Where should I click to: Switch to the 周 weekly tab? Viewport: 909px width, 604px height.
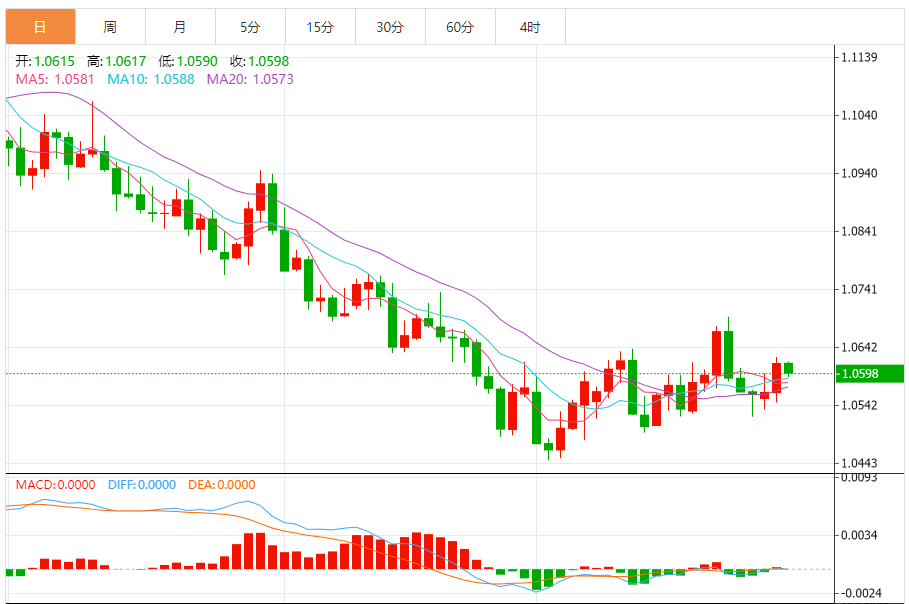point(110,27)
